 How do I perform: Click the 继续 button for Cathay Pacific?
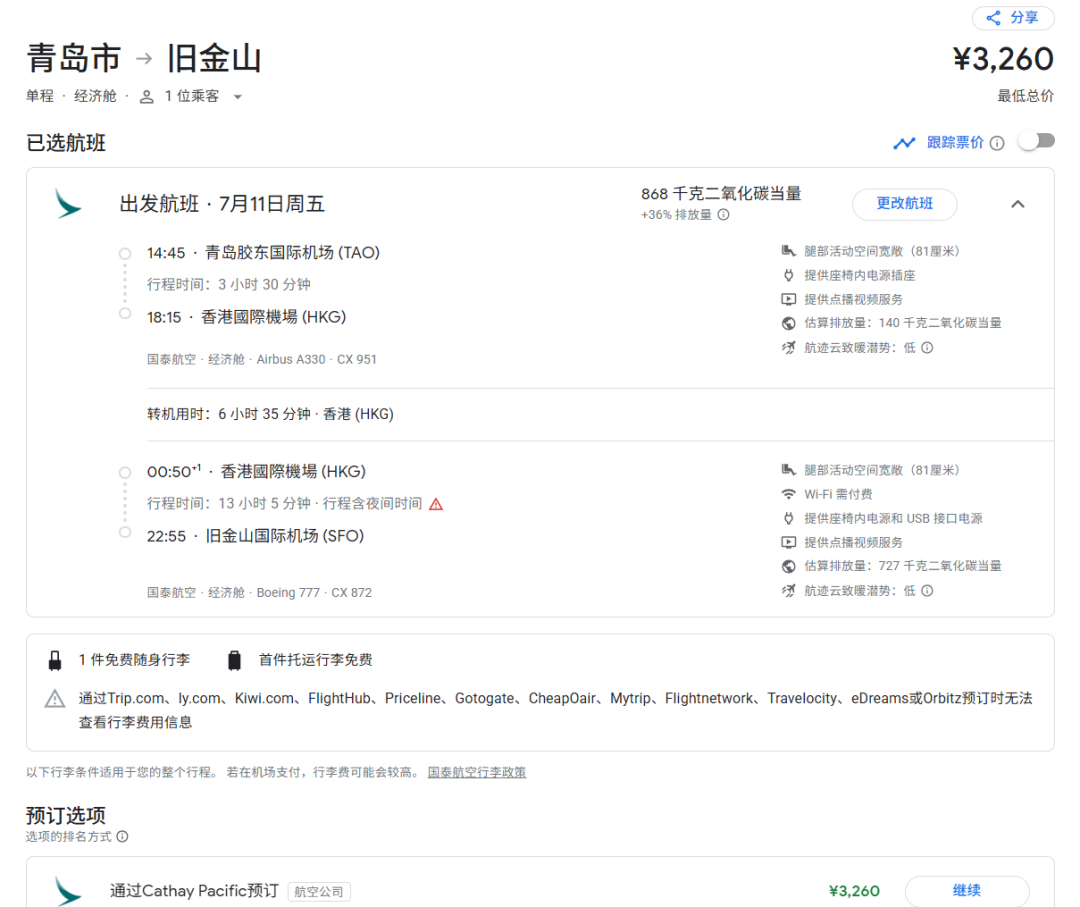(x=966, y=890)
